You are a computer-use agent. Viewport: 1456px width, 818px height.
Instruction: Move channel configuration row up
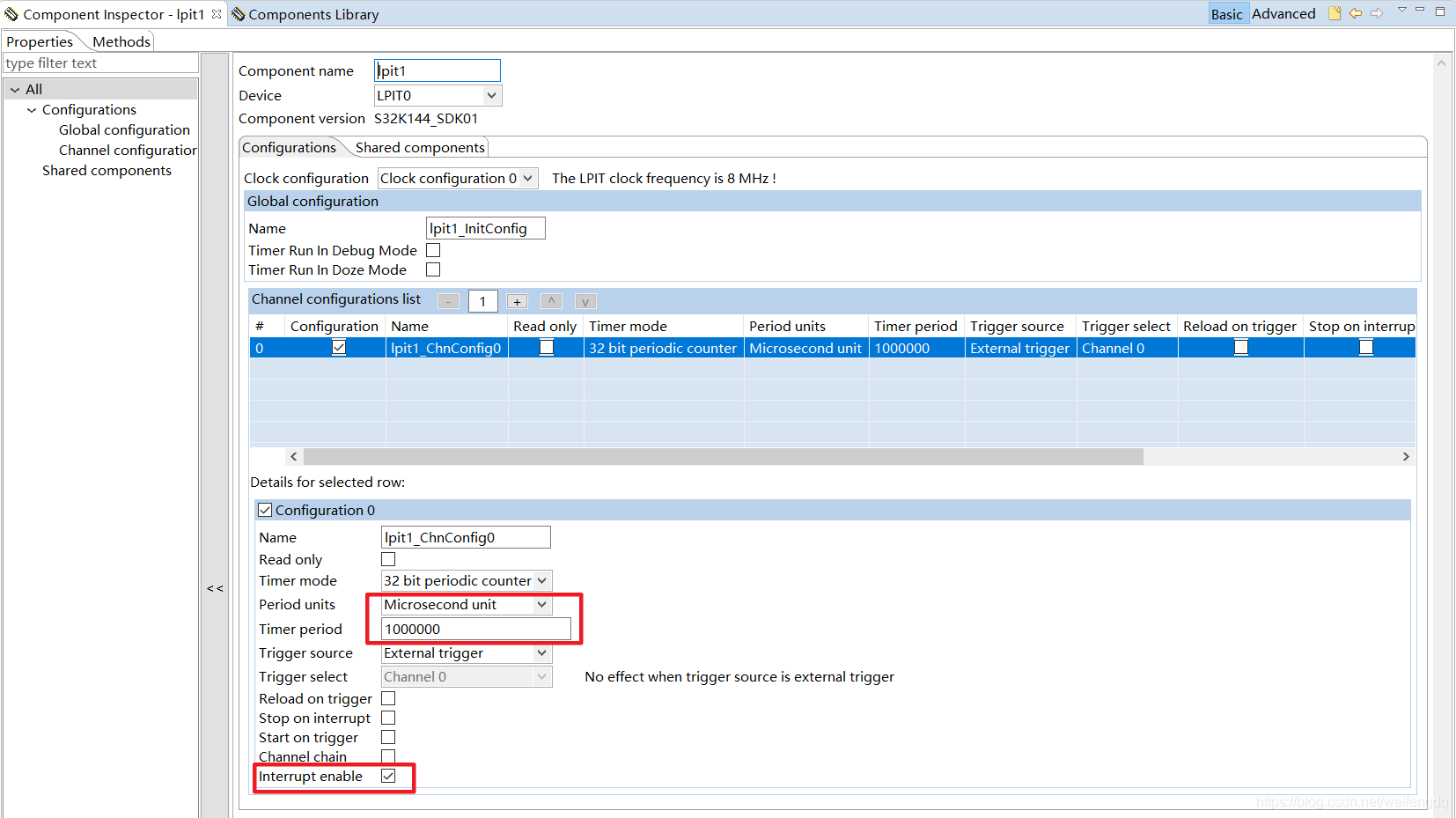point(551,301)
